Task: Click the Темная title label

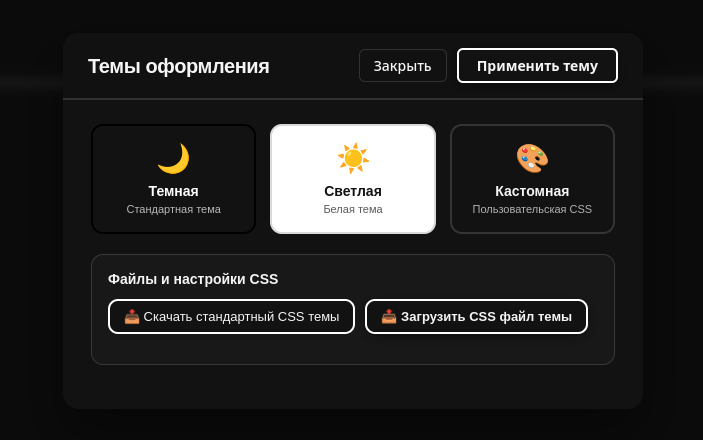Action: tap(174, 191)
